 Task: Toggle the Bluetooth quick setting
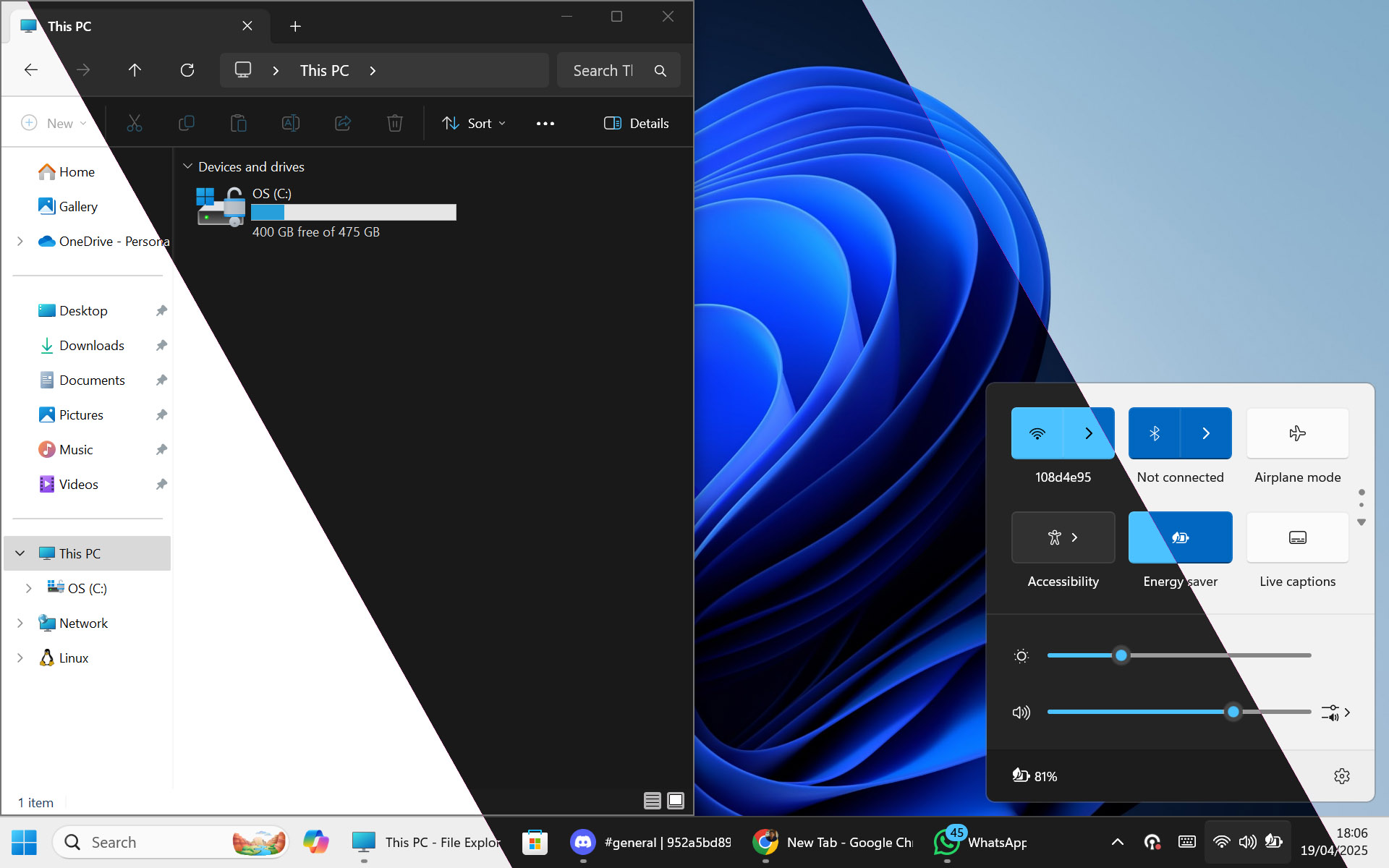point(1155,433)
